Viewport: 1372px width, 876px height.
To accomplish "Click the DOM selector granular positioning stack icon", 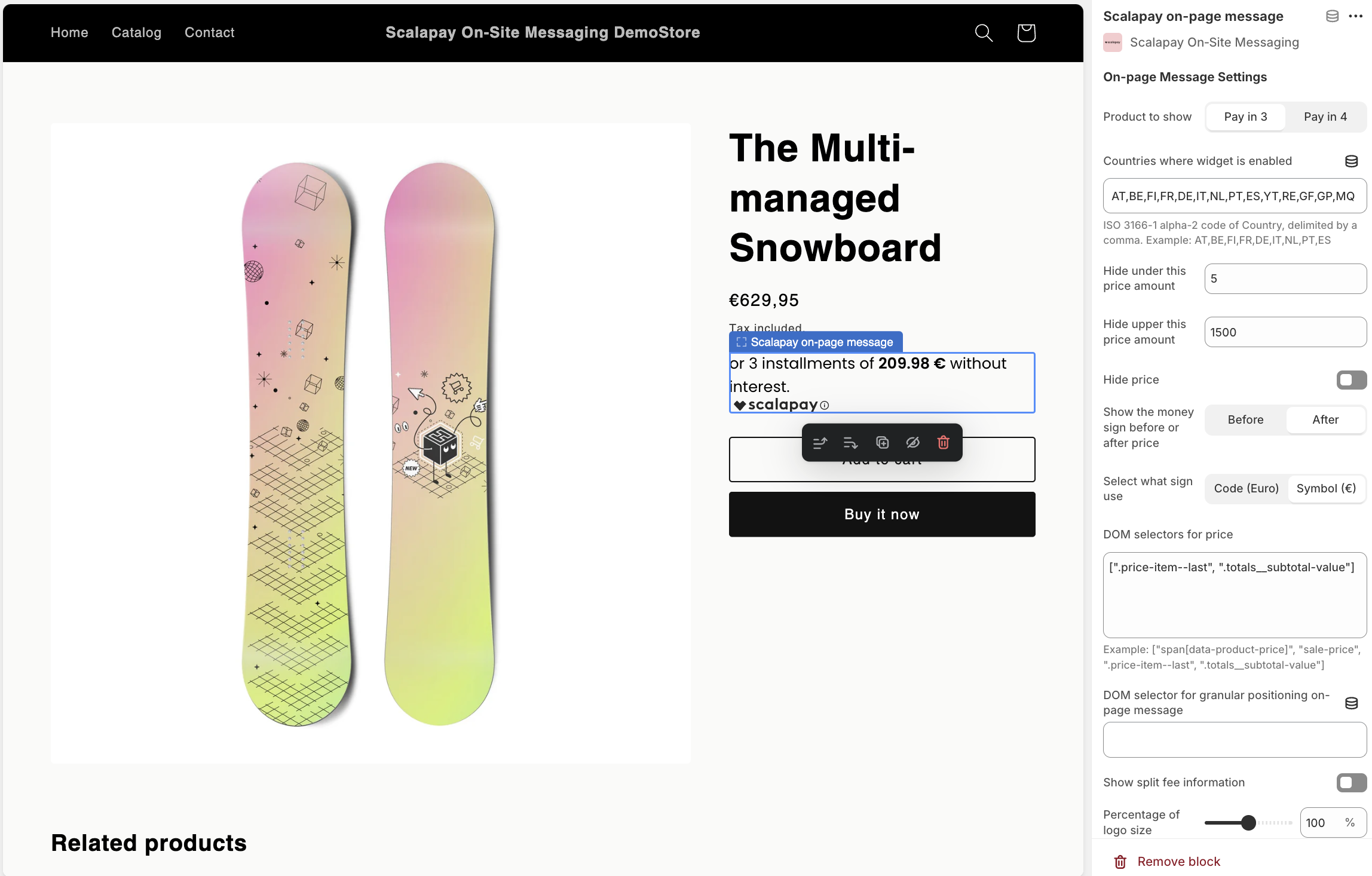I will click(x=1351, y=705).
